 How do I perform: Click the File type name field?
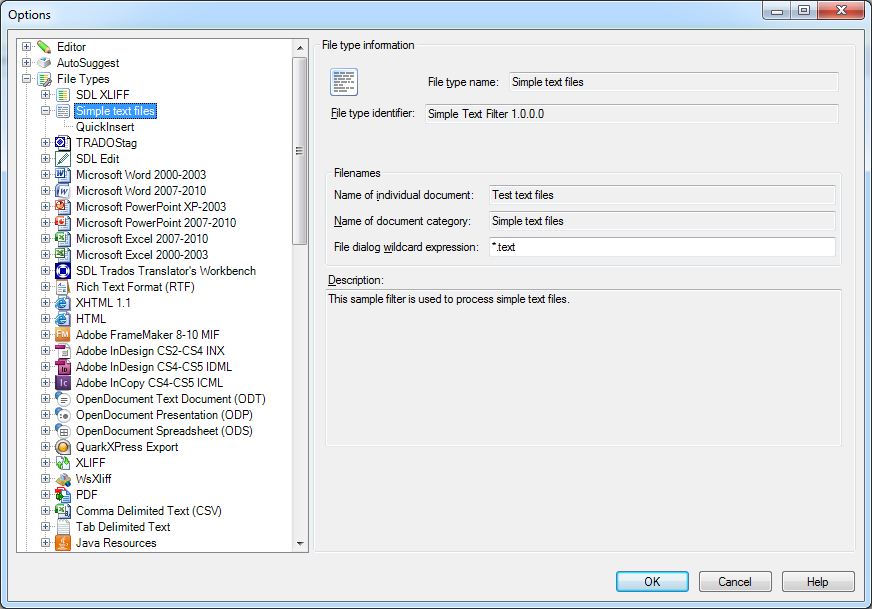pyautogui.click(x=673, y=82)
